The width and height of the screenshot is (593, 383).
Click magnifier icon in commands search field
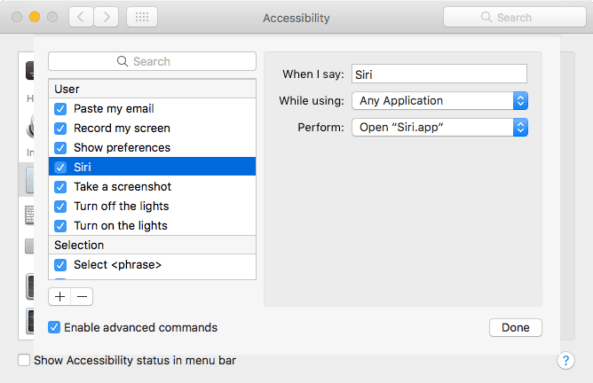click(x=122, y=61)
